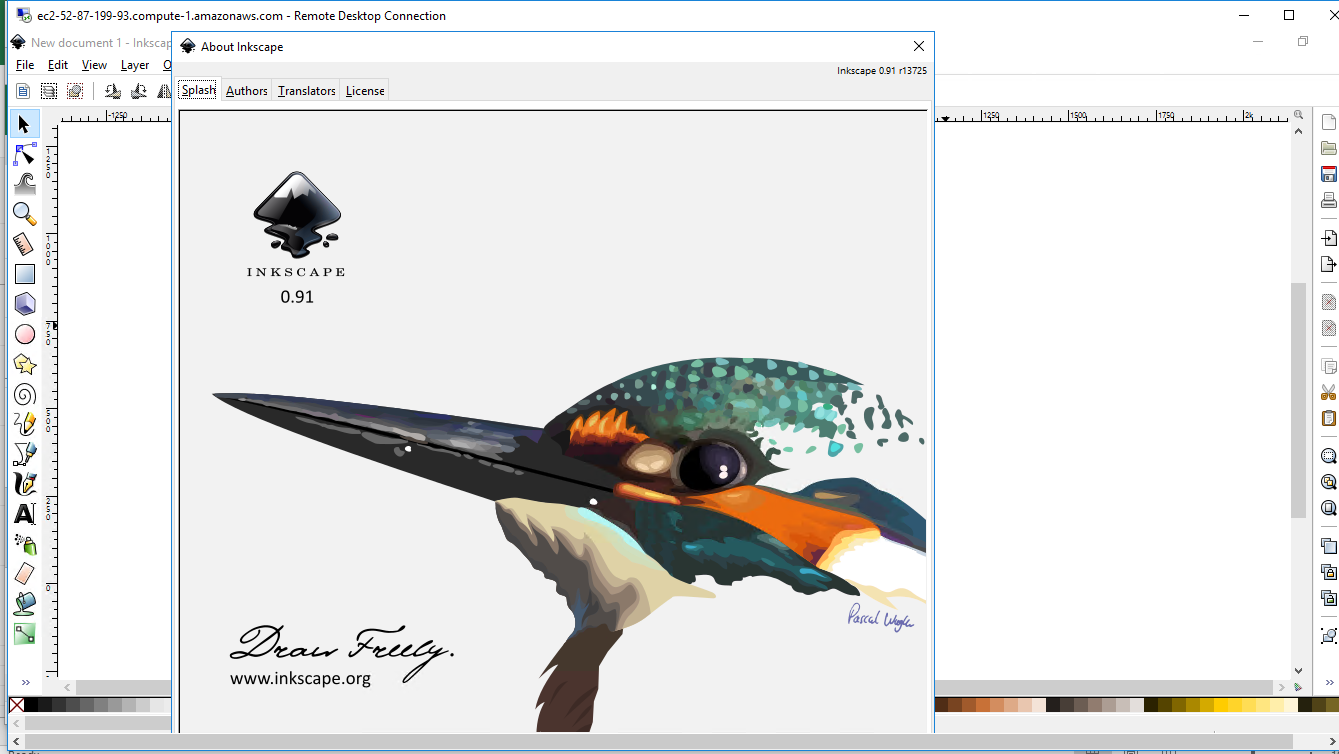The width and height of the screenshot is (1339, 754).
Task: Activate the Text tool
Action: click(24, 513)
